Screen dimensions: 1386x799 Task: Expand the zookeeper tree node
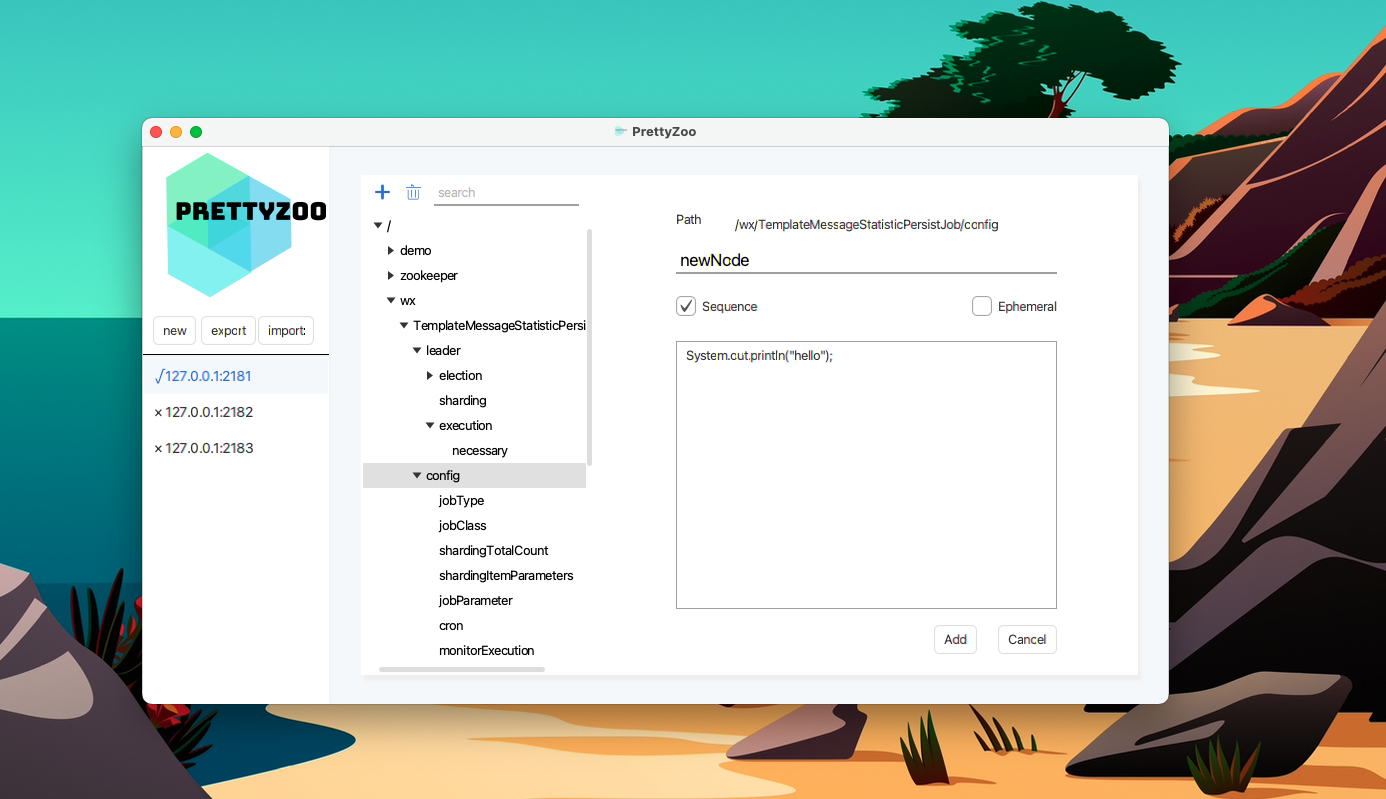391,275
